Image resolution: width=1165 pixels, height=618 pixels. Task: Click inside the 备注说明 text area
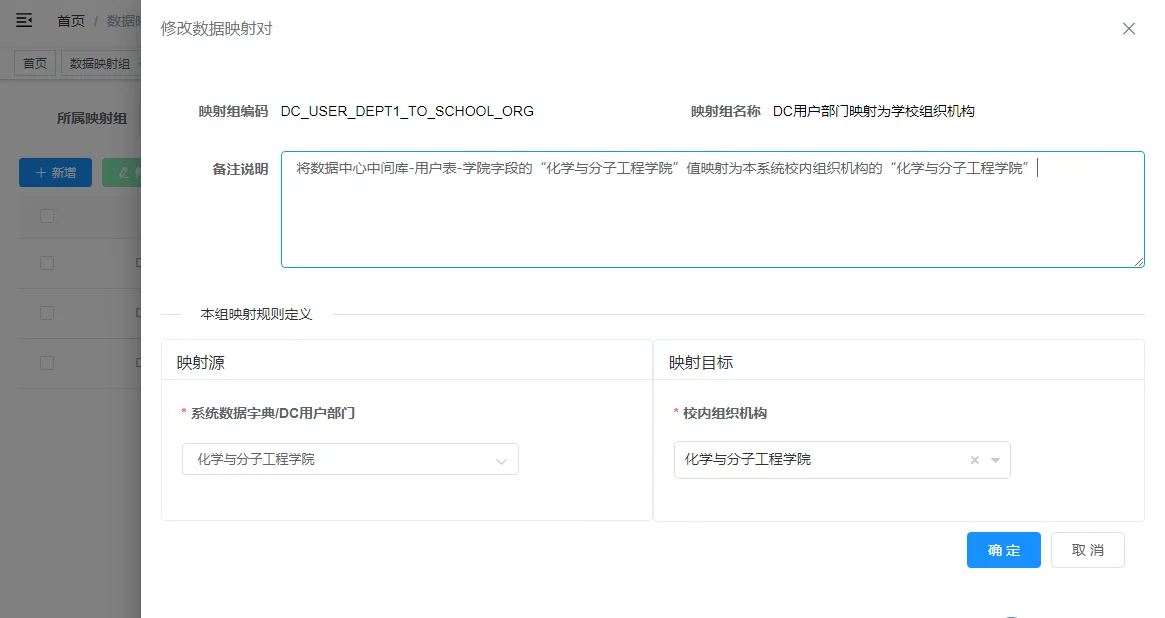tap(713, 209)
